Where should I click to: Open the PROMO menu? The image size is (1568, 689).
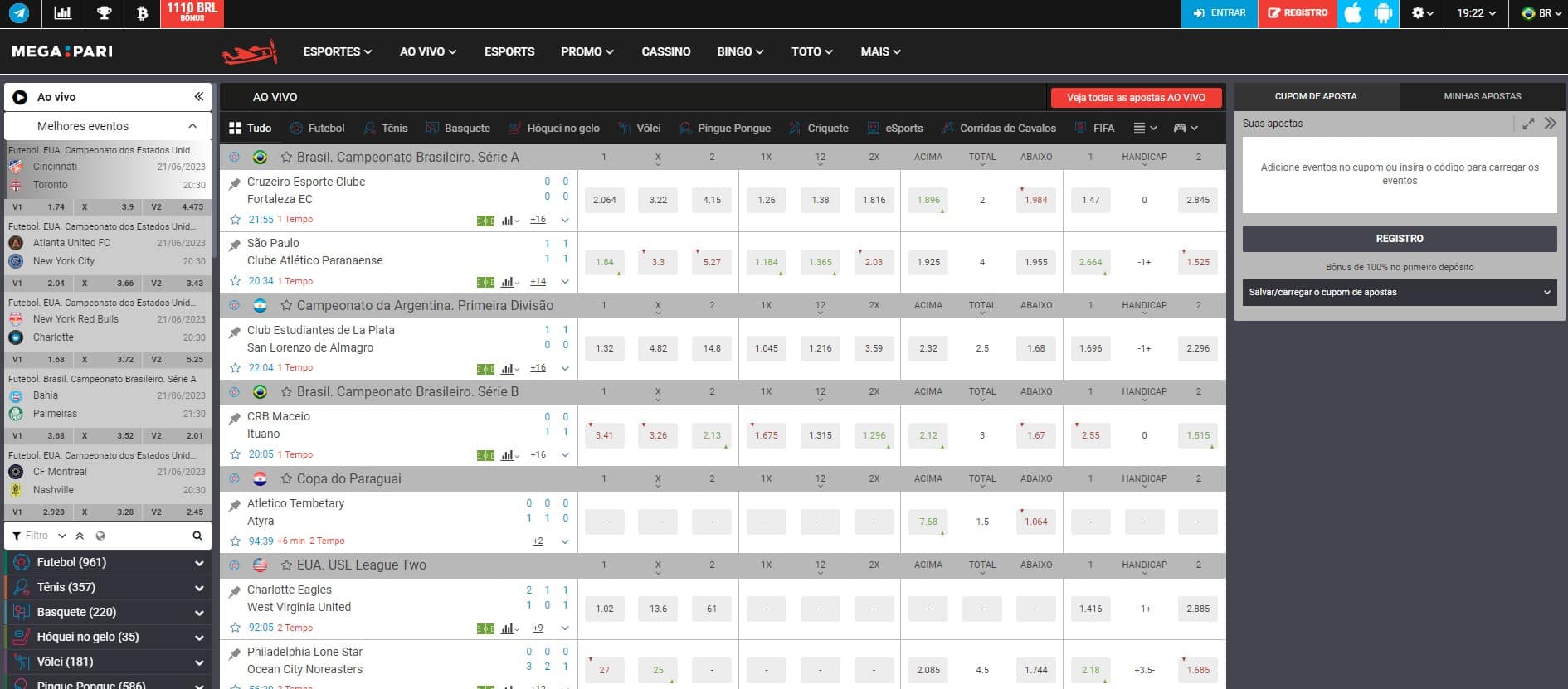click(587, 51)
